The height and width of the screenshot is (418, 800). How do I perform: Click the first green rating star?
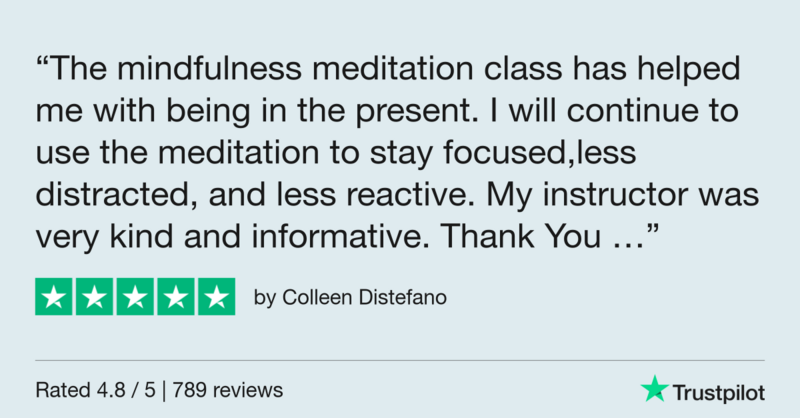point(55,296)
